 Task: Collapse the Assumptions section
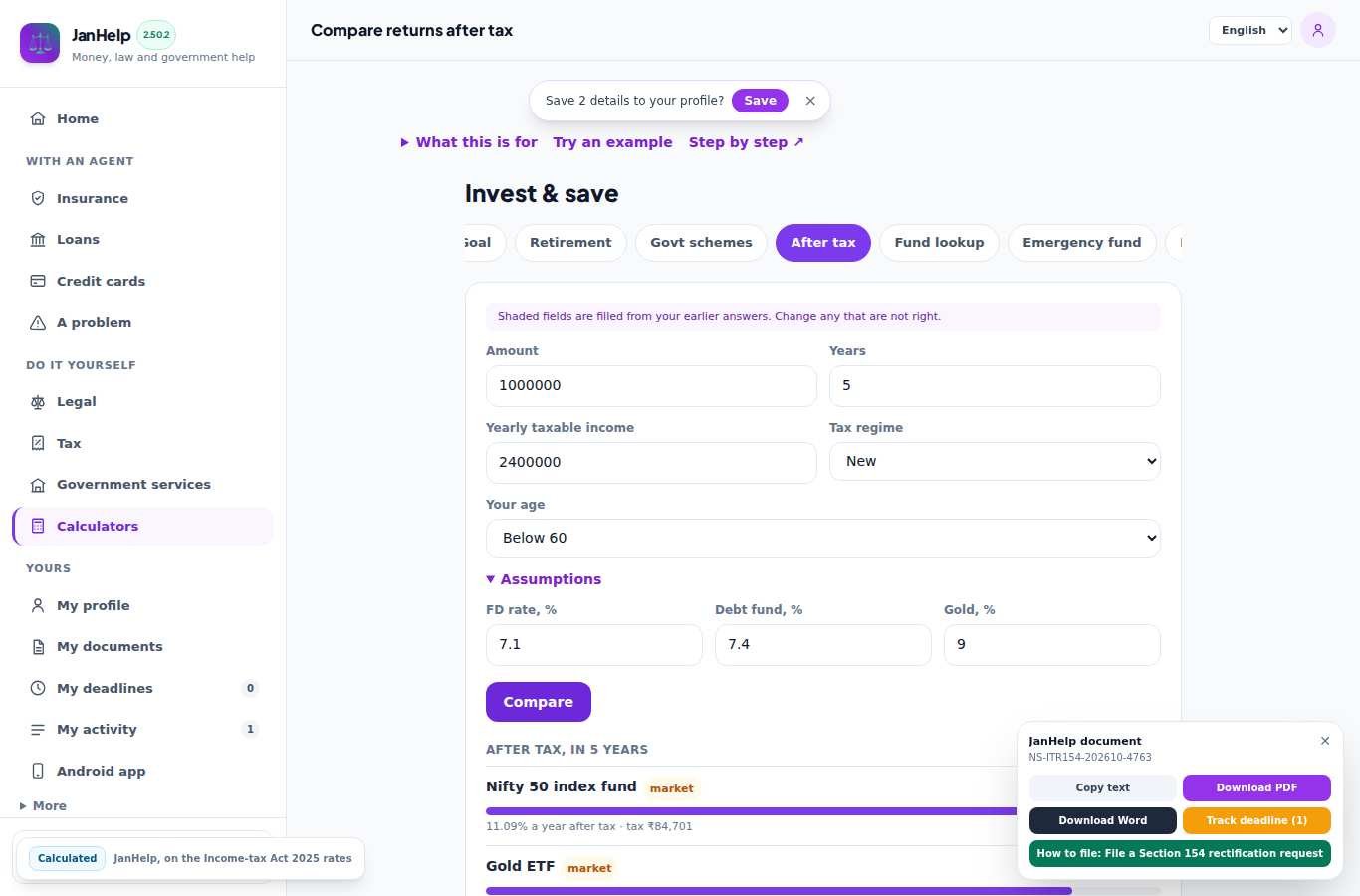(x=544, y=579)
